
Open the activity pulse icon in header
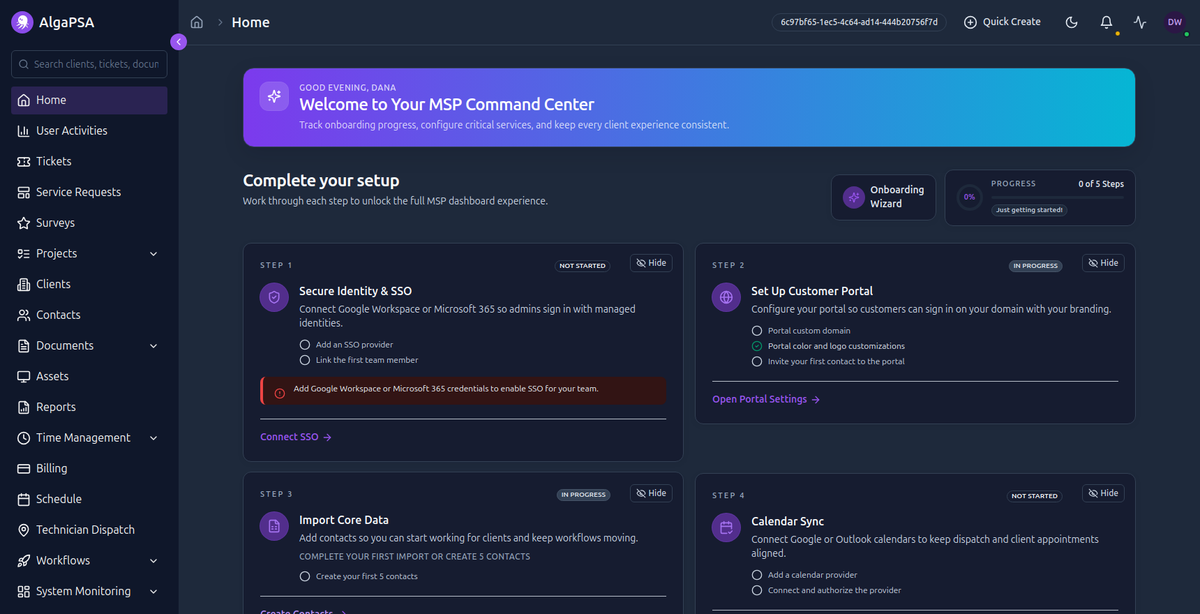click(1140, 22)
